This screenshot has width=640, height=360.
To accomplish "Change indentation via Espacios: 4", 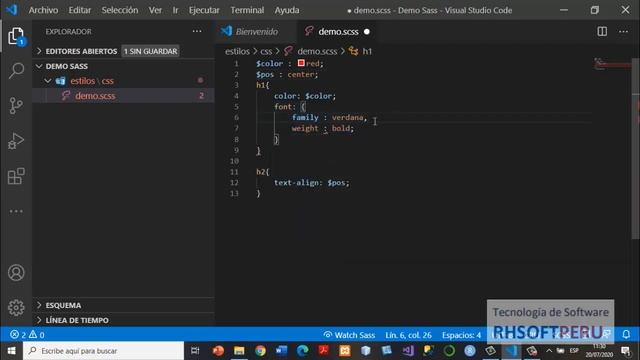I will [x=461, y=335].
